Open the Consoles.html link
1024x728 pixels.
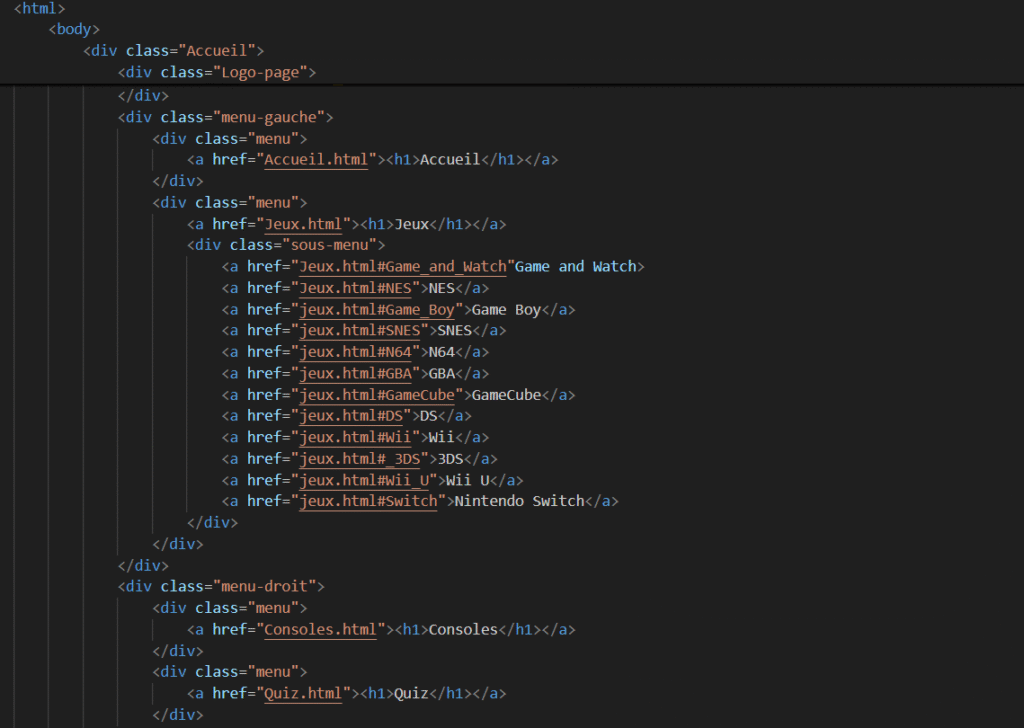325,629
